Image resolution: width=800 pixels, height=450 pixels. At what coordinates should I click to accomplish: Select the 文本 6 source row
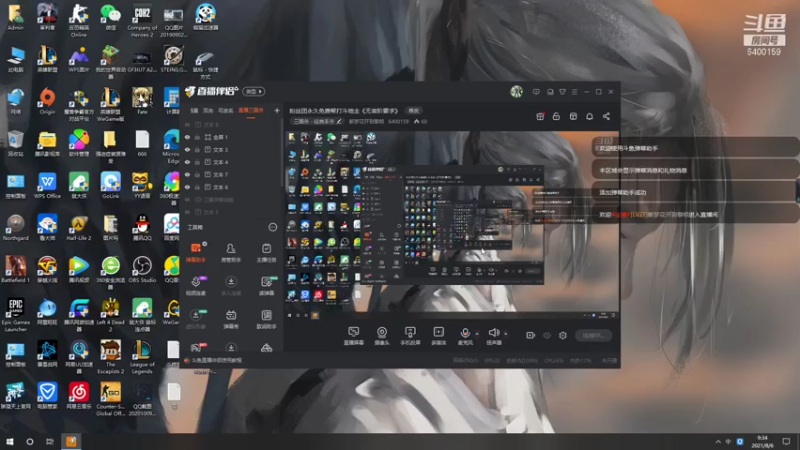coord(231,187)
